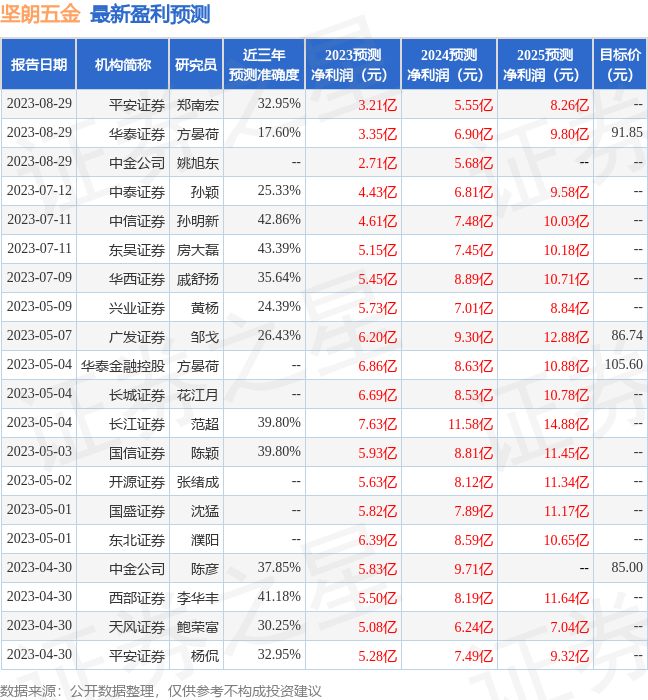Click 3.21亿 net profit value

click(378, 105)
